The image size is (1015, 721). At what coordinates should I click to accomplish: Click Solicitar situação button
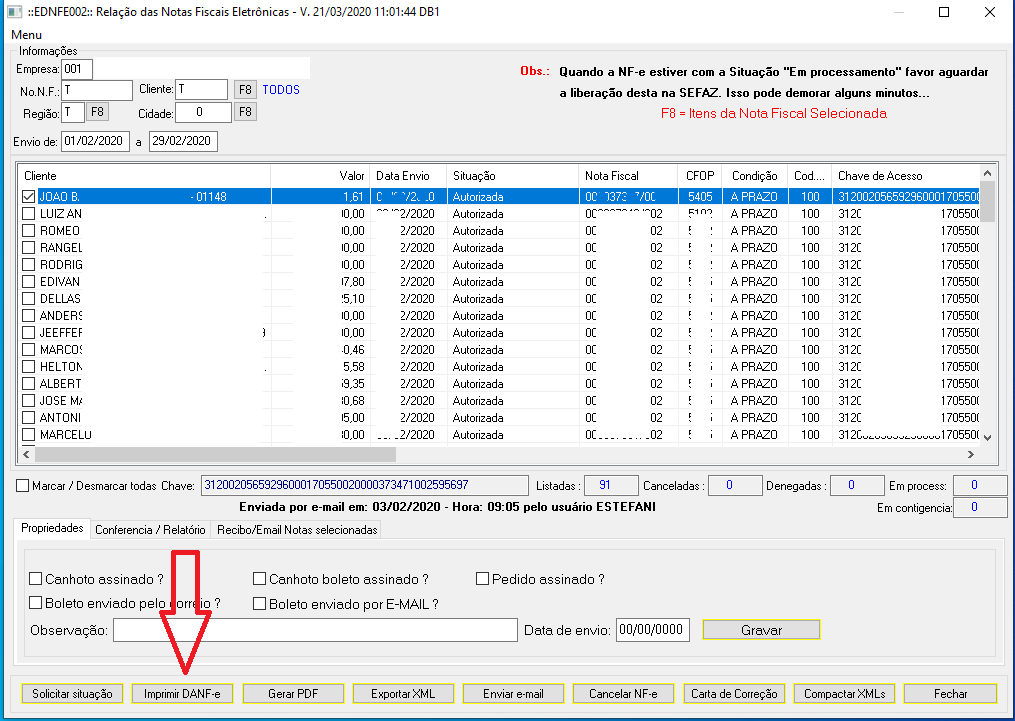tap(72, 693)
